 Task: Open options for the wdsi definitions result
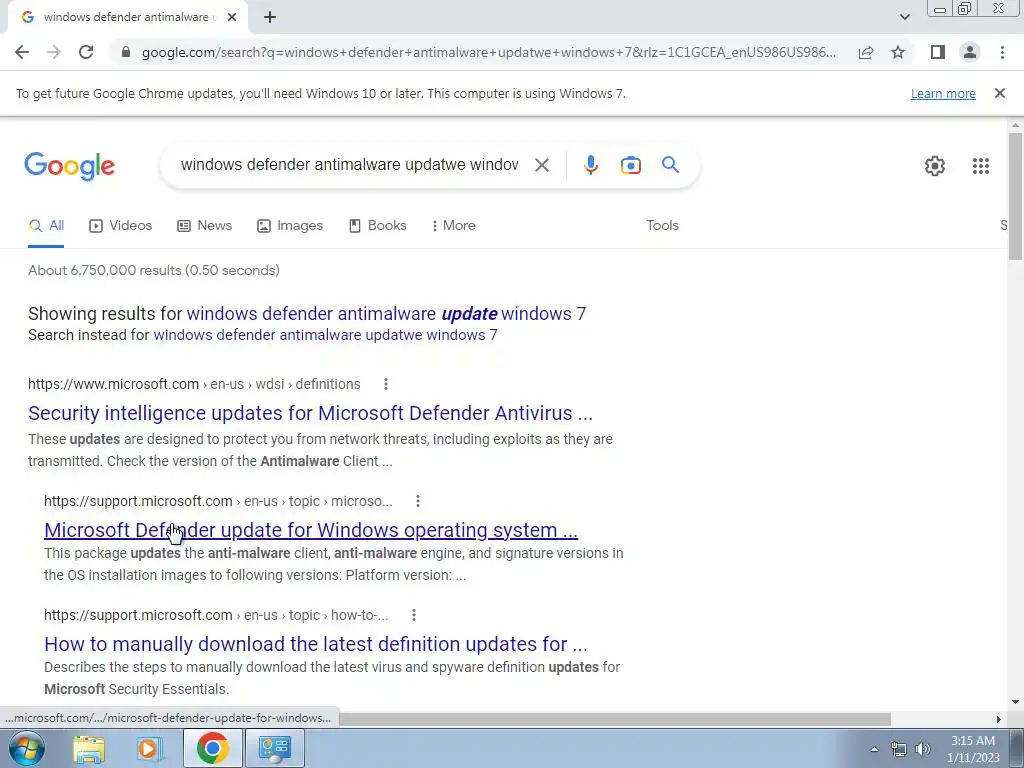click(386, 384)
